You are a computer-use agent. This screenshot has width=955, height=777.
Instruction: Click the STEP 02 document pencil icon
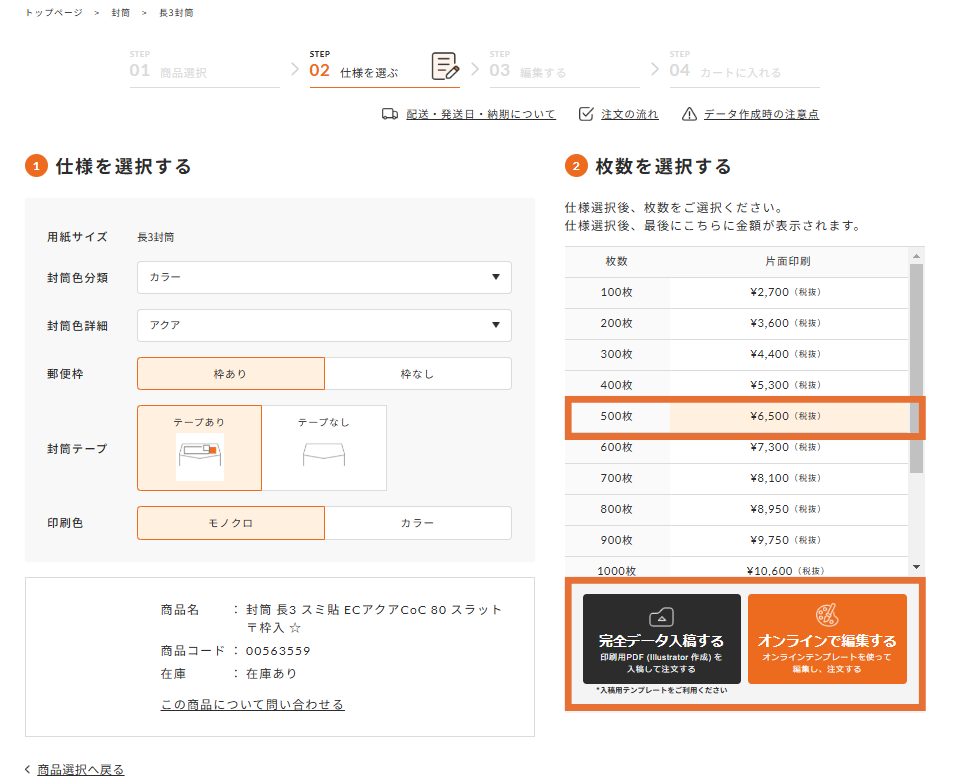pos(445,67)
